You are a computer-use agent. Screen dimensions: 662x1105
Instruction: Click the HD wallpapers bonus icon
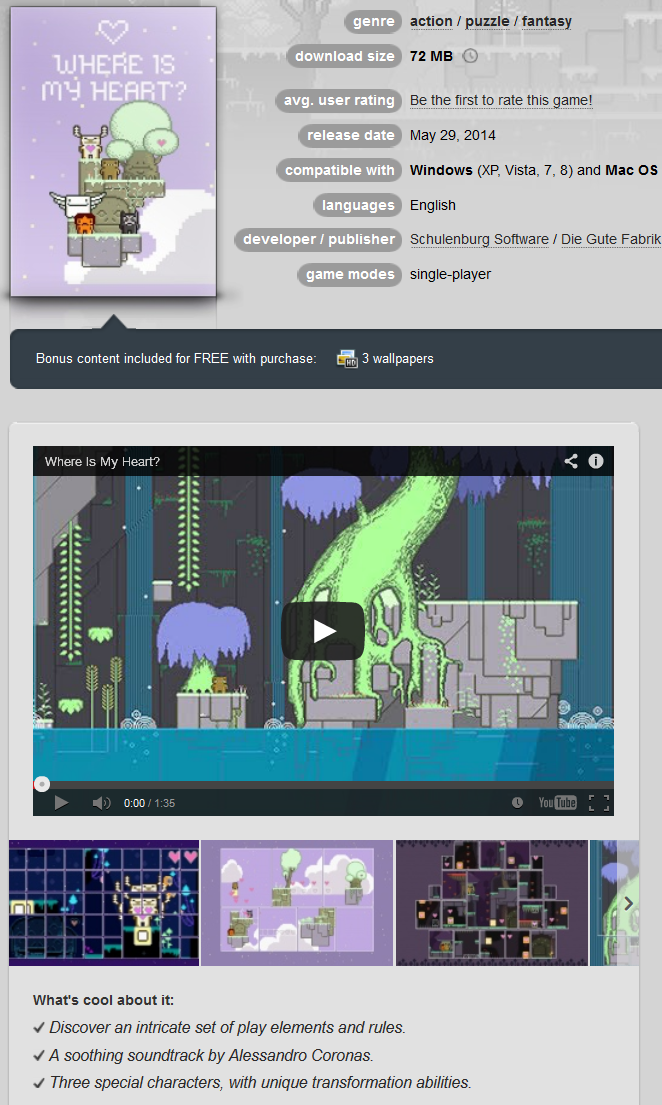[x=347, y=359]
